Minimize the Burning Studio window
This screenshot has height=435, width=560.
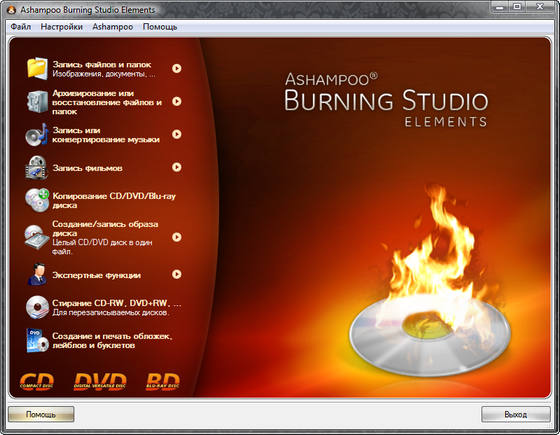[499, 7]
